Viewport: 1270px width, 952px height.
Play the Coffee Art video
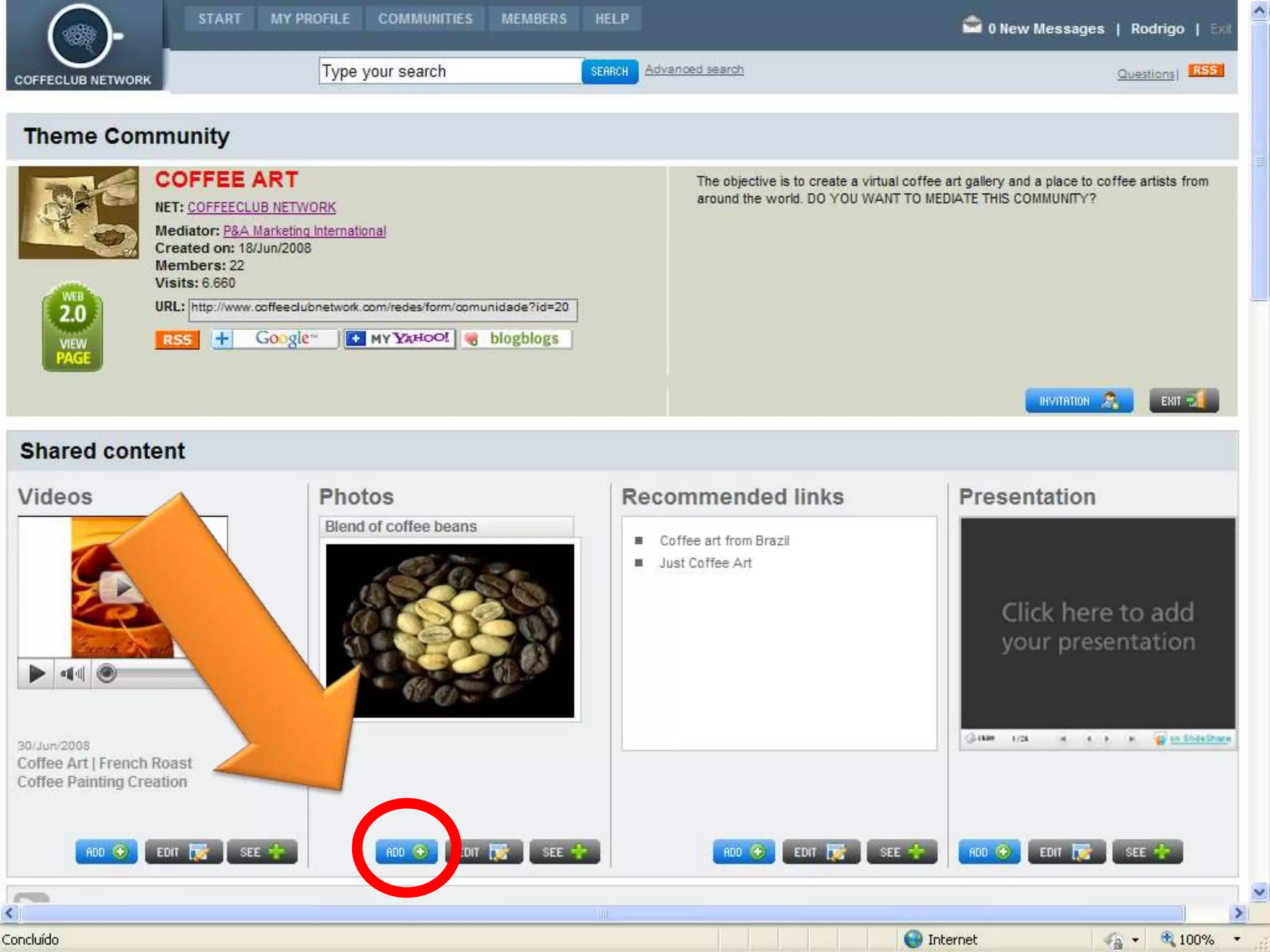click(37, 673)
